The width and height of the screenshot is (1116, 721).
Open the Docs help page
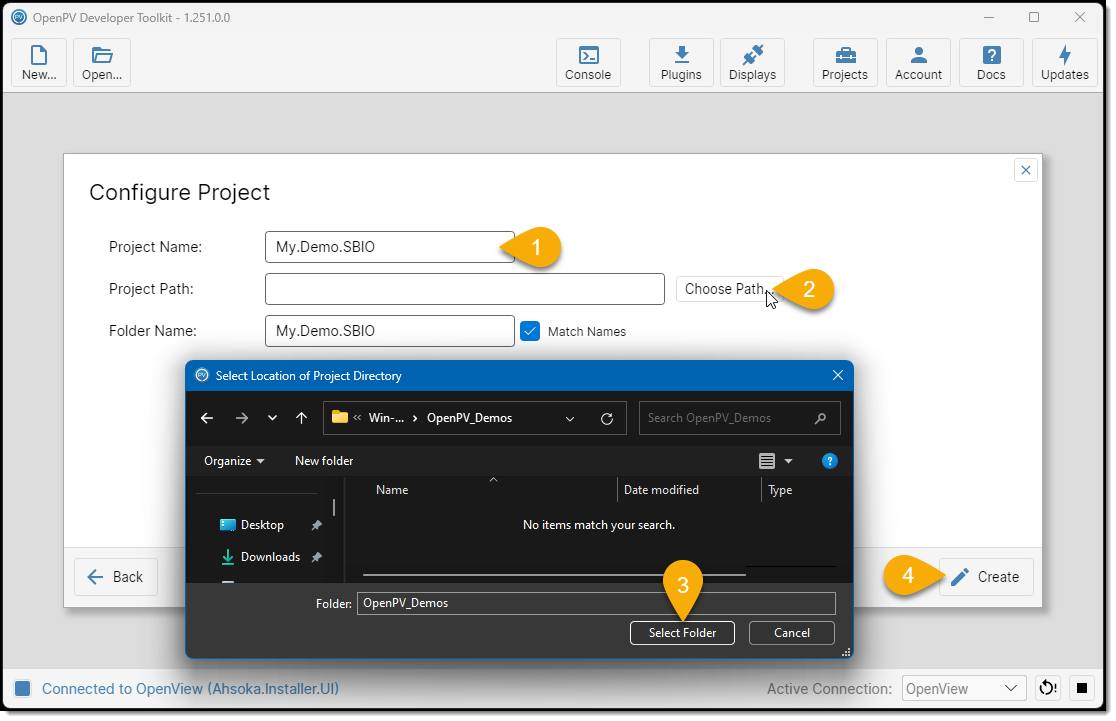coord(991,63)
